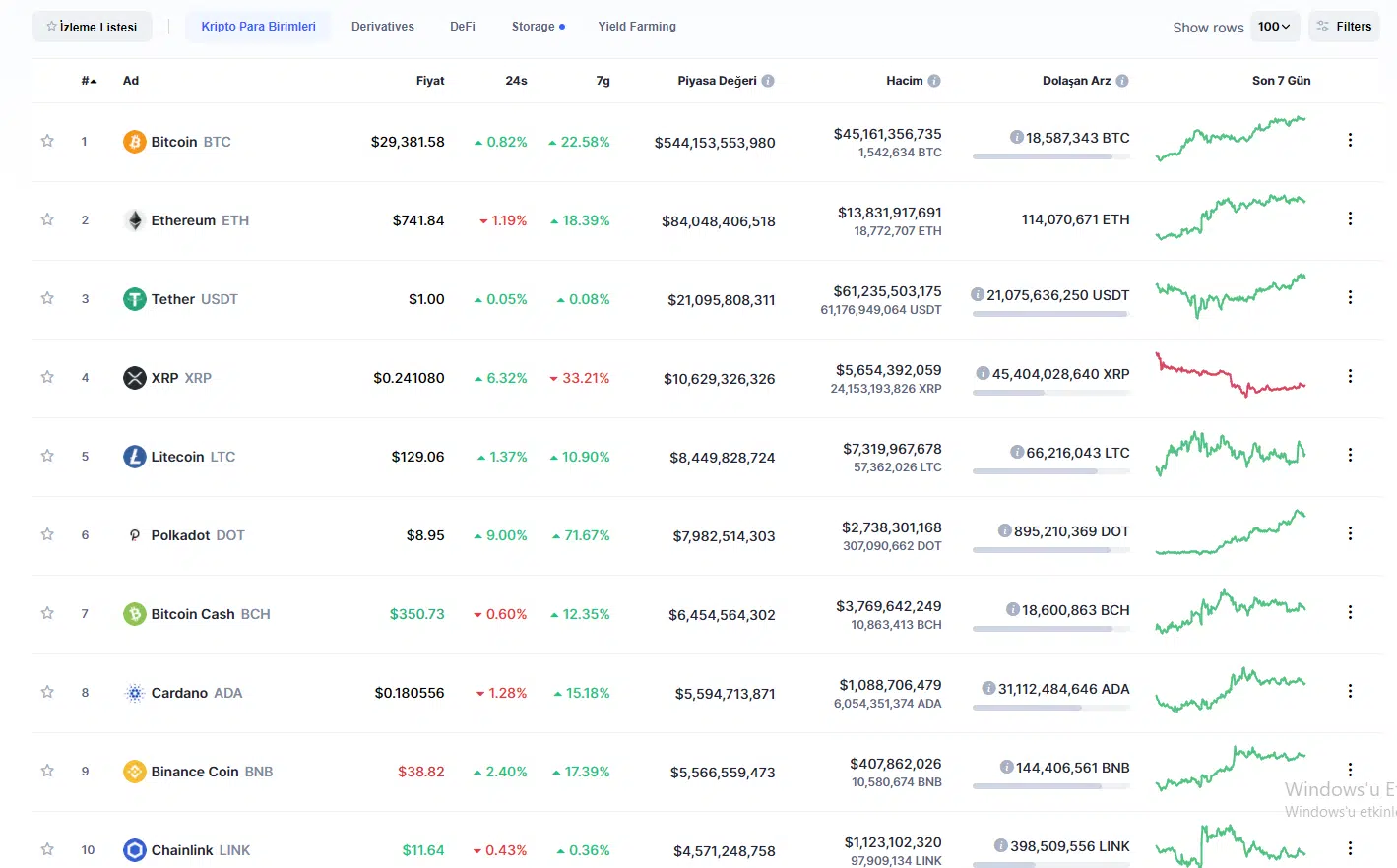Viewport: 1397px width, 868px height.
Task: Click the Bitcoin coin logo icon
Action: pos(134,142)
